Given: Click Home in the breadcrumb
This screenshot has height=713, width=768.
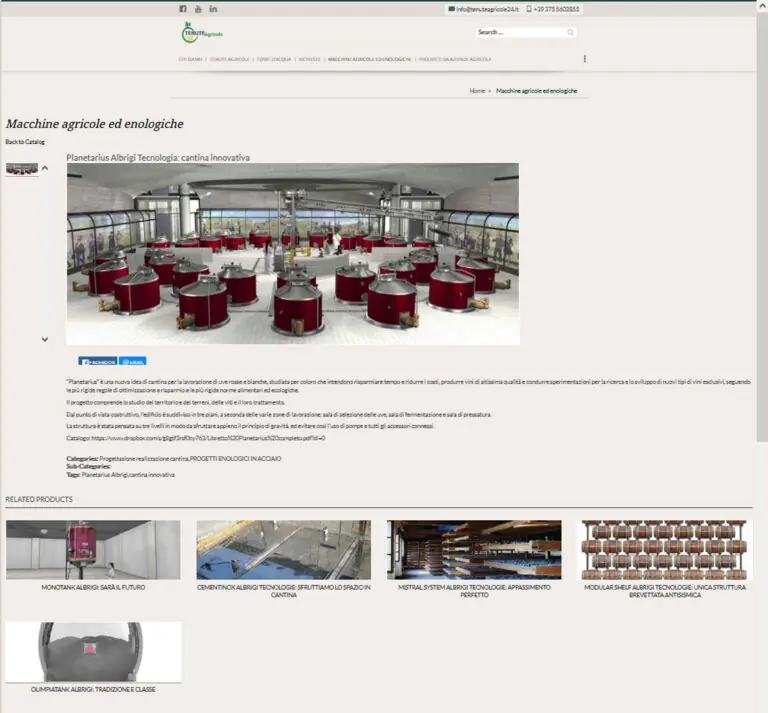Looking at the screenshot, I should [477, 91].
